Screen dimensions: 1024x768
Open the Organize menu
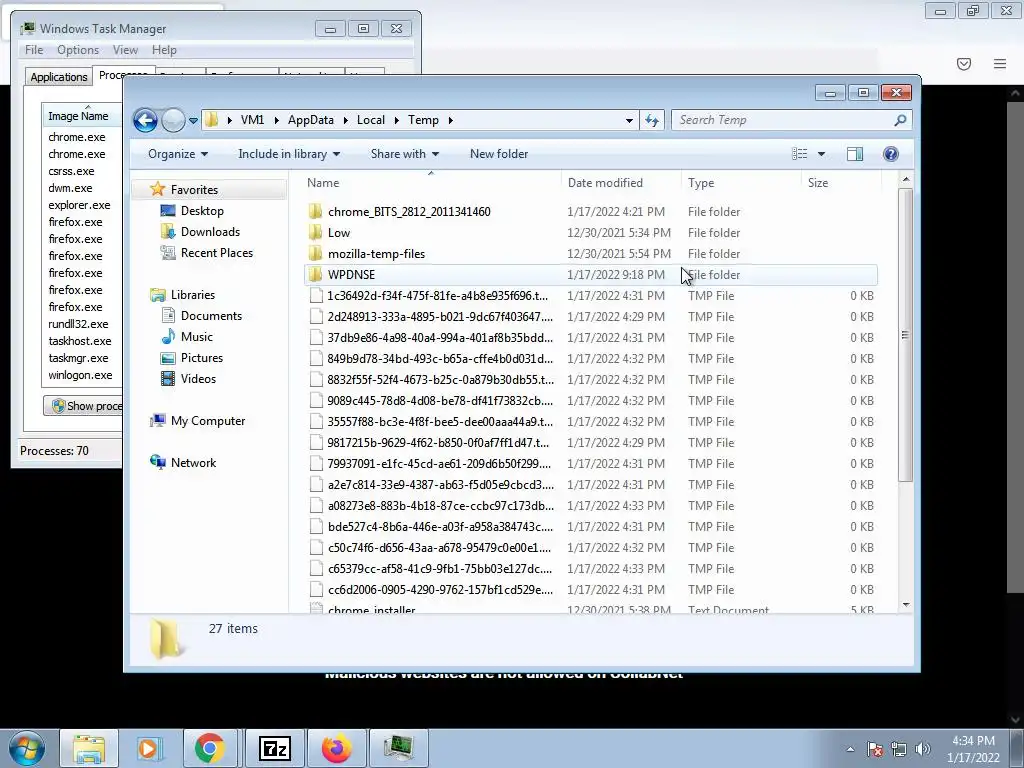178,154
